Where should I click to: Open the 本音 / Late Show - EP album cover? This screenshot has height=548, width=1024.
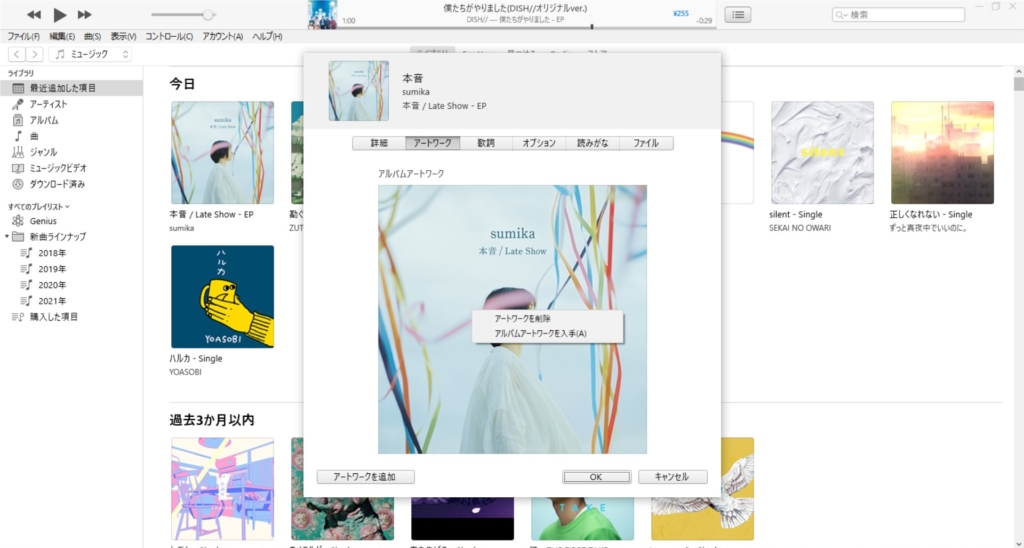point(223,152)
